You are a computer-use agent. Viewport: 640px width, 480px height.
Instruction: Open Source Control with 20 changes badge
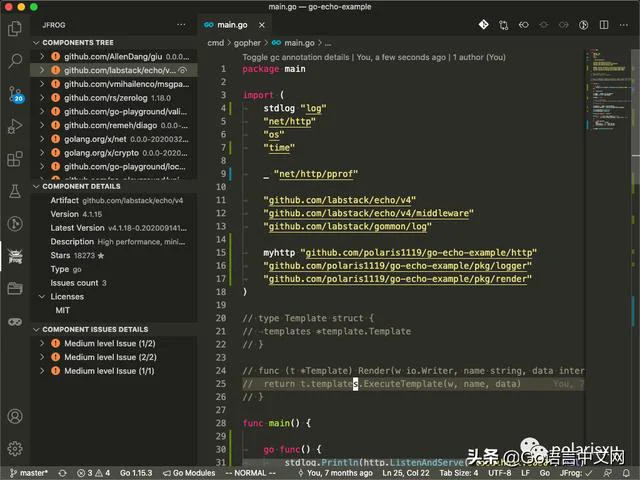pyautogui.click(x=16, y=94)
